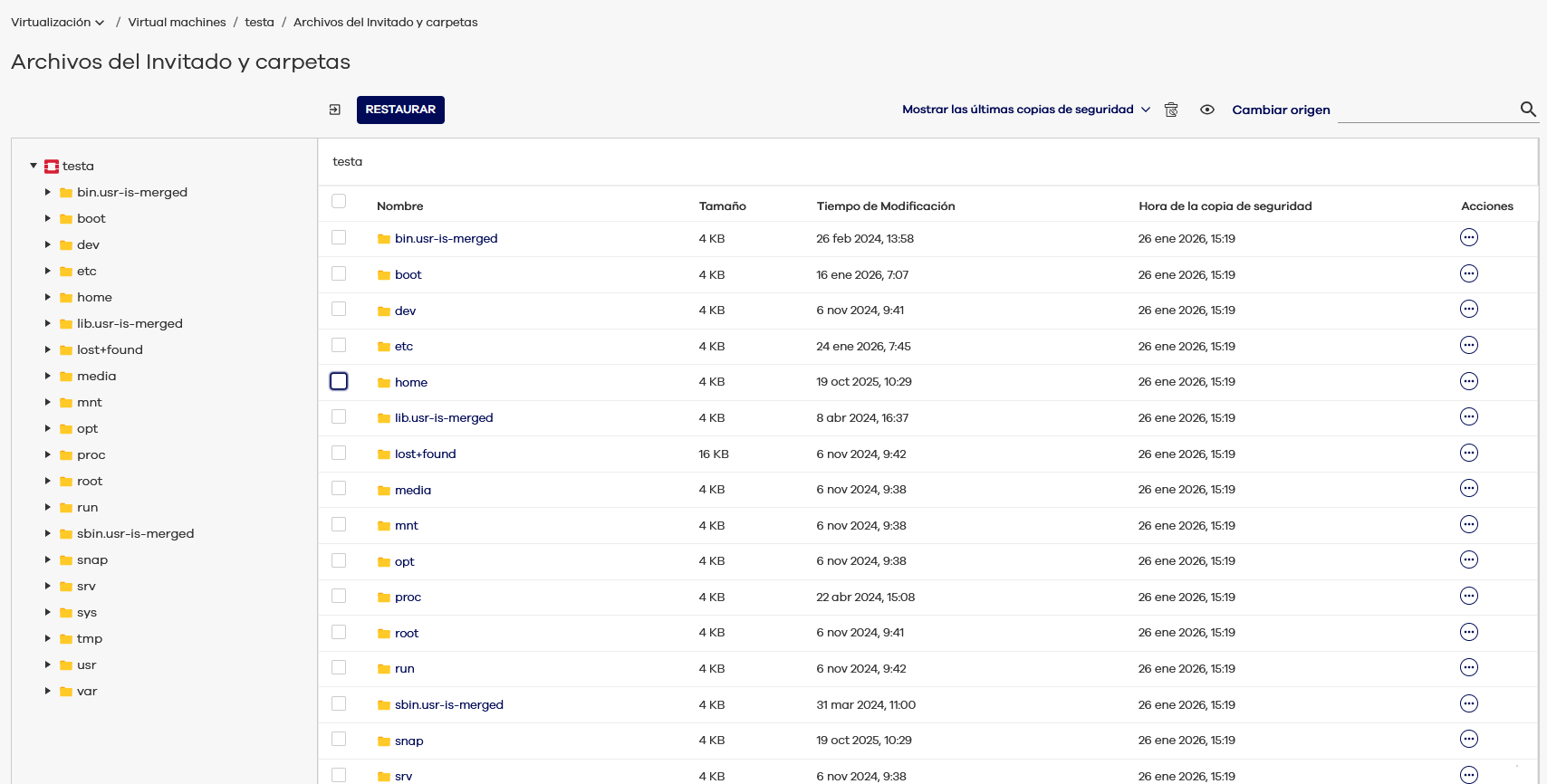
Task: Open actions menu for dev row
Action: coord(1469,309)
